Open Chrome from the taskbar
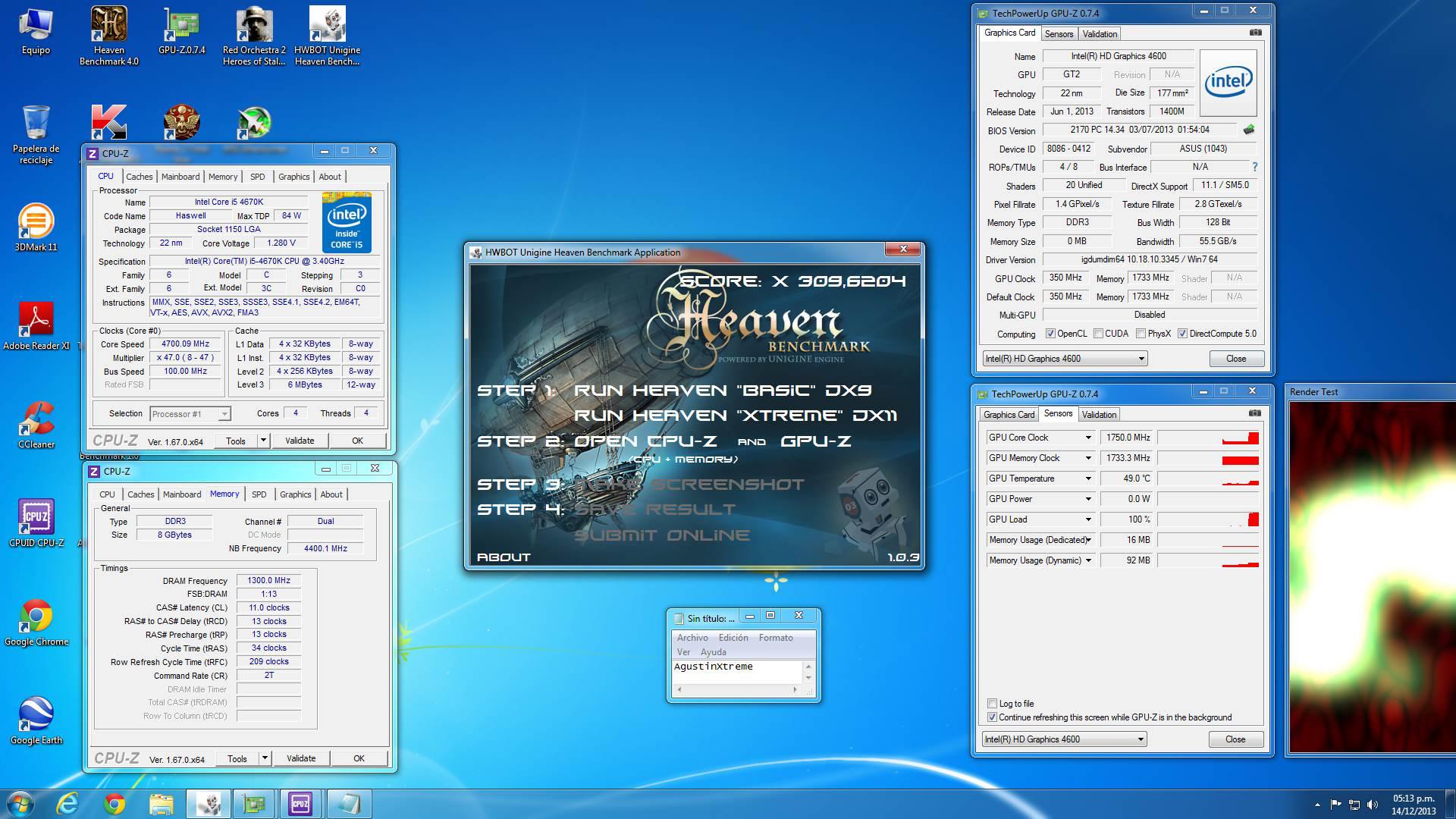This screenshot has height=819, width=1456. (115, 804)
